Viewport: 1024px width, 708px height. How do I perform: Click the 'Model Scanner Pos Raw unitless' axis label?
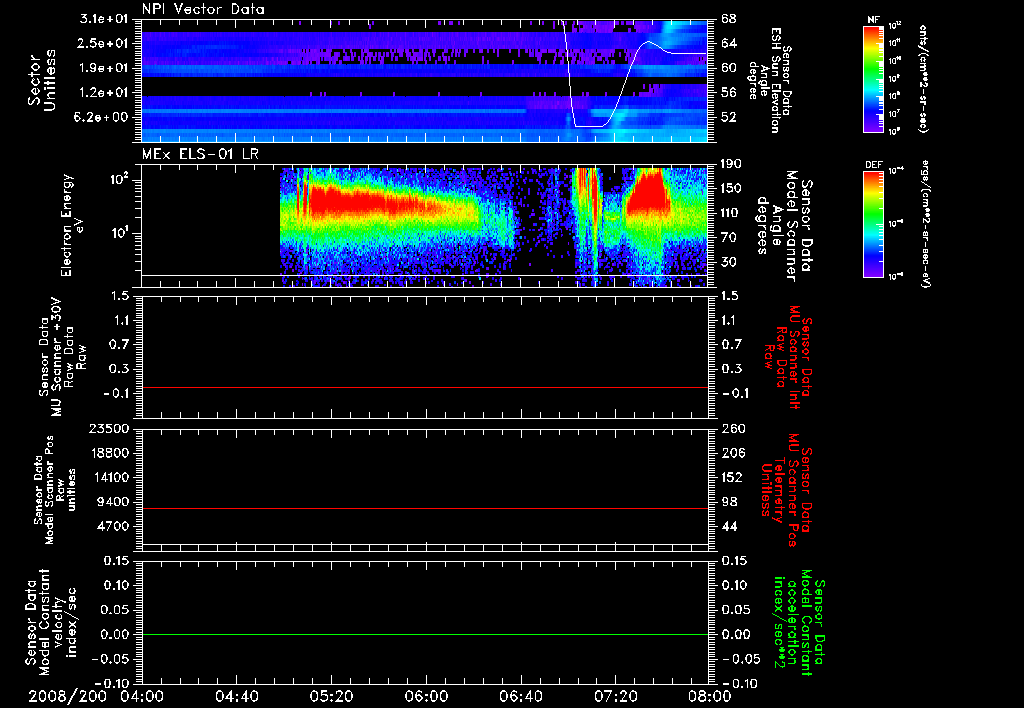[x=53, y=490]
